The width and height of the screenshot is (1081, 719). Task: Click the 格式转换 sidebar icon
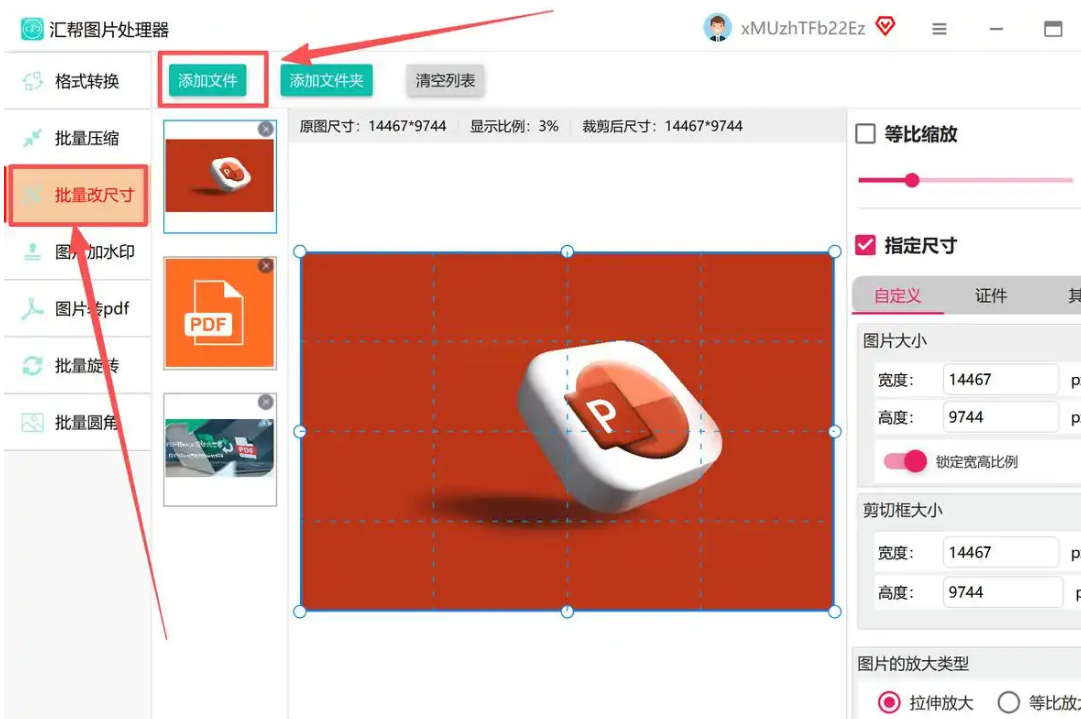pos(32,81)
